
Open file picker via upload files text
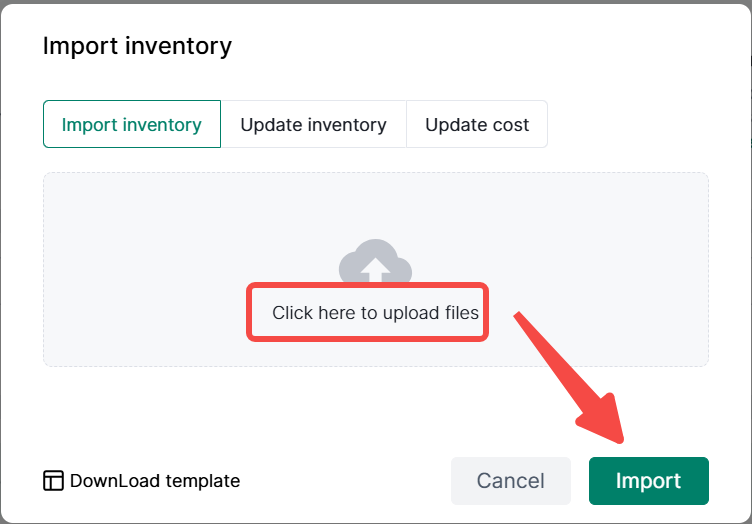coord(375,313)
